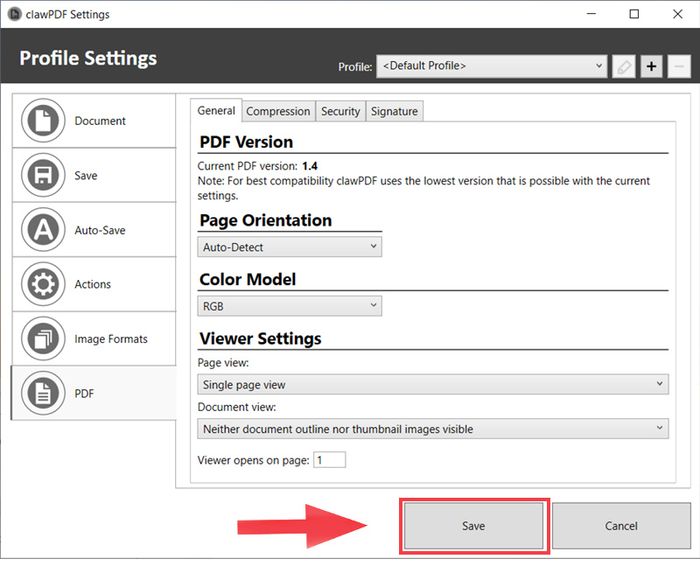The image size is (700, 572).
Task: Click the Save button at bottom
Action: click(474, 526)
